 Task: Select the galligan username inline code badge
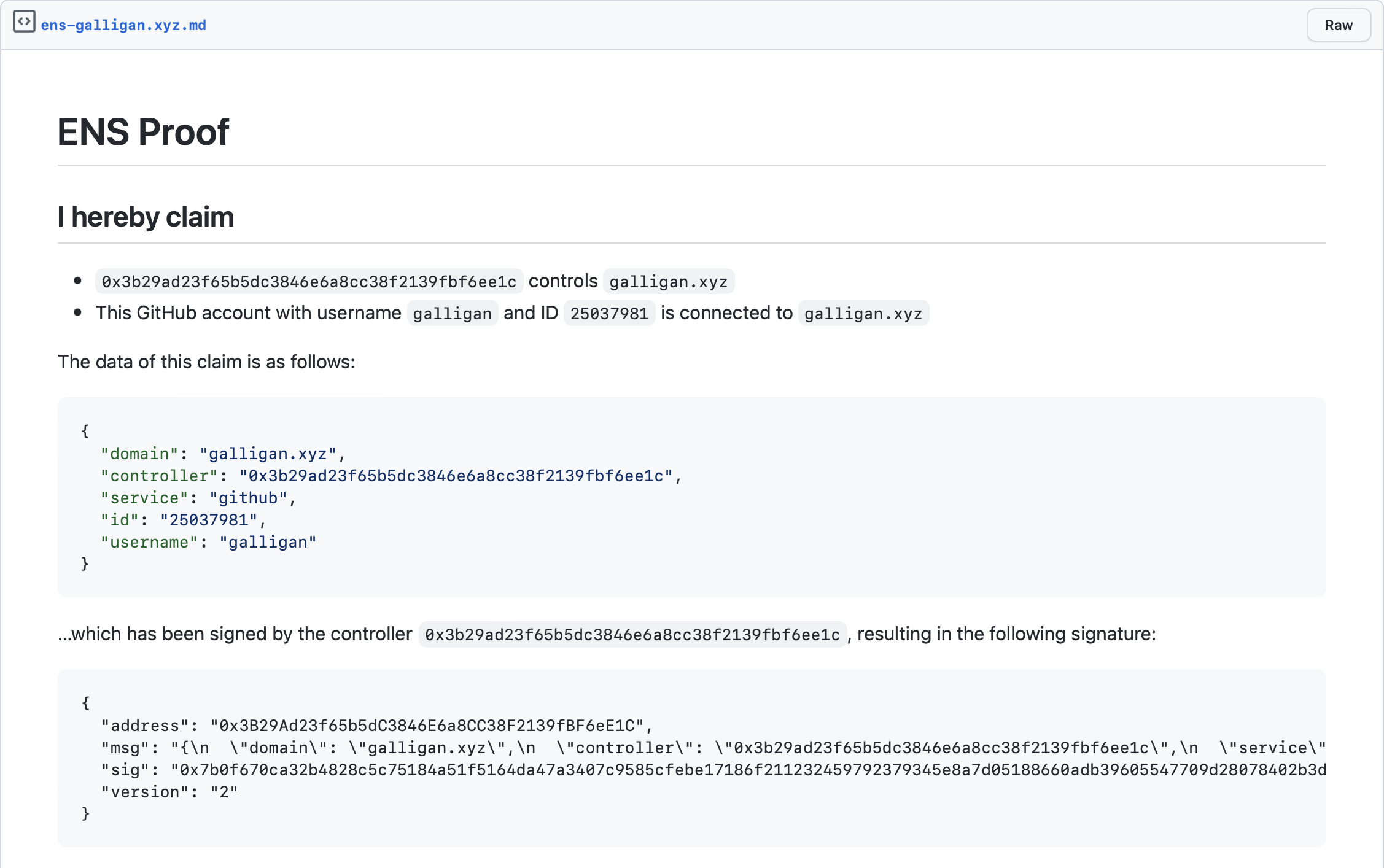click(x=452, y=313)
